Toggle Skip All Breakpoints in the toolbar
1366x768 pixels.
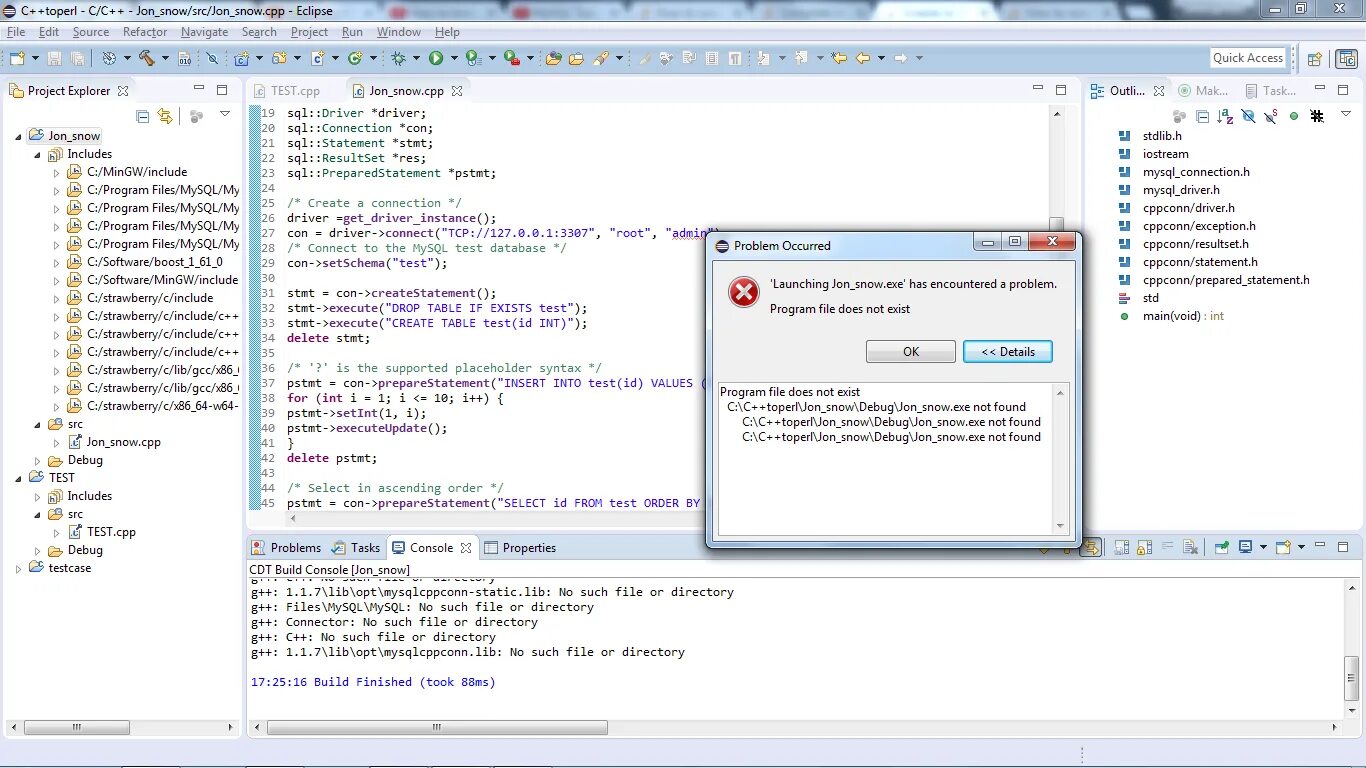click(x=212, y=58)
